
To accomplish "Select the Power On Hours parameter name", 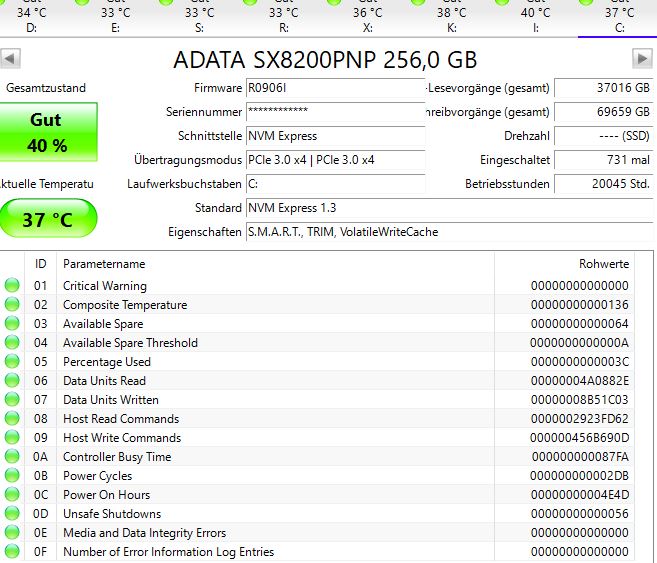I will (x=106, y=495).
